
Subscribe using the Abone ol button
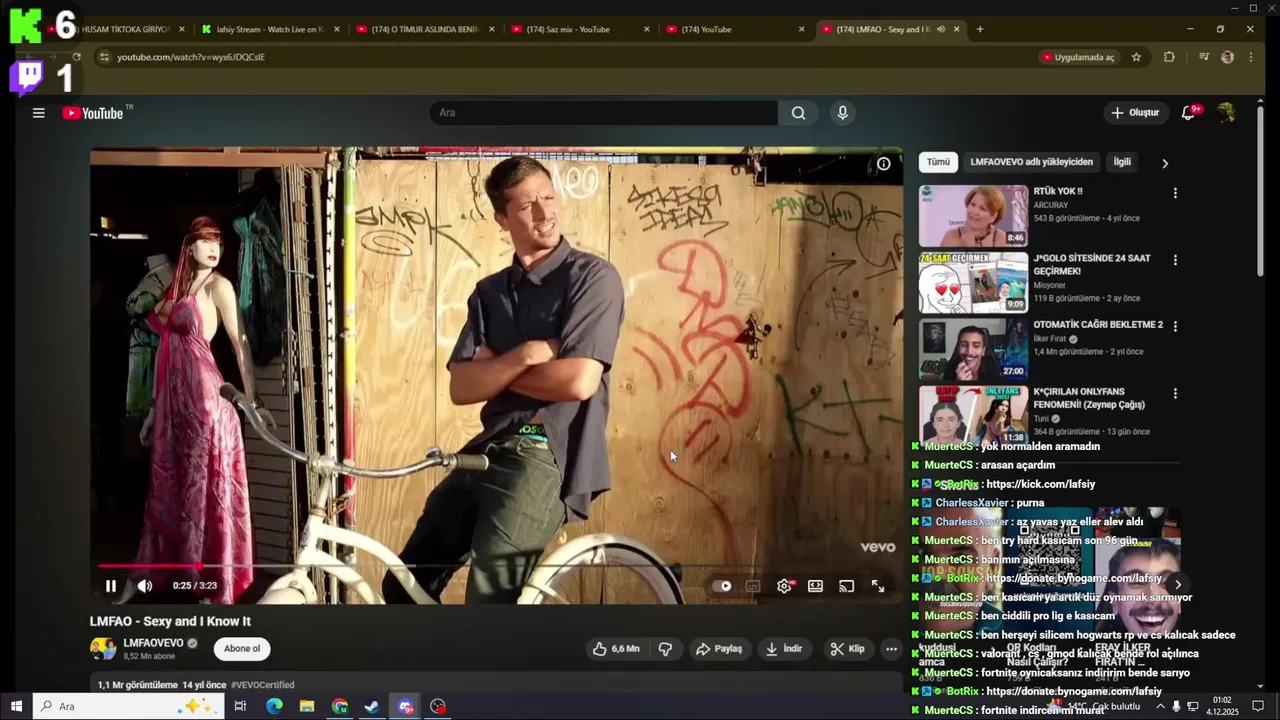(242, 649)
